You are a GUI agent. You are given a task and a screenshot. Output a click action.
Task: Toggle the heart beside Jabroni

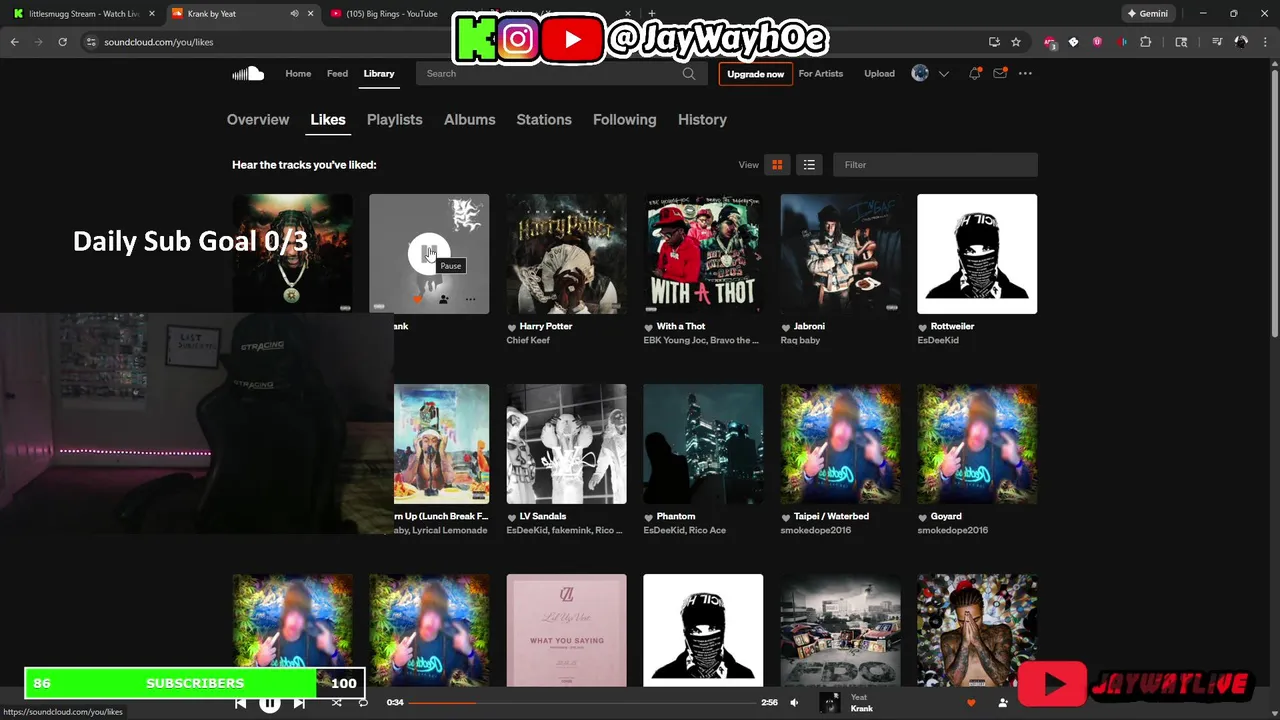786,327
